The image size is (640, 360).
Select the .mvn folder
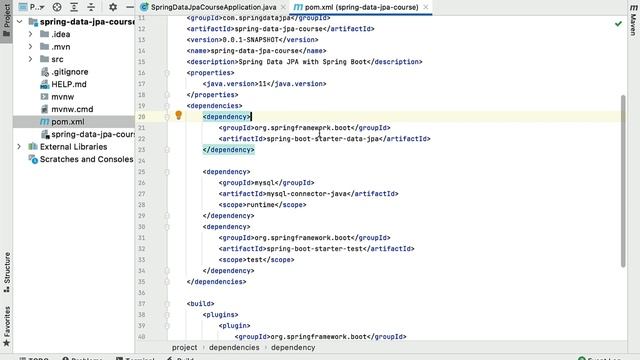(x=61, y=47)
